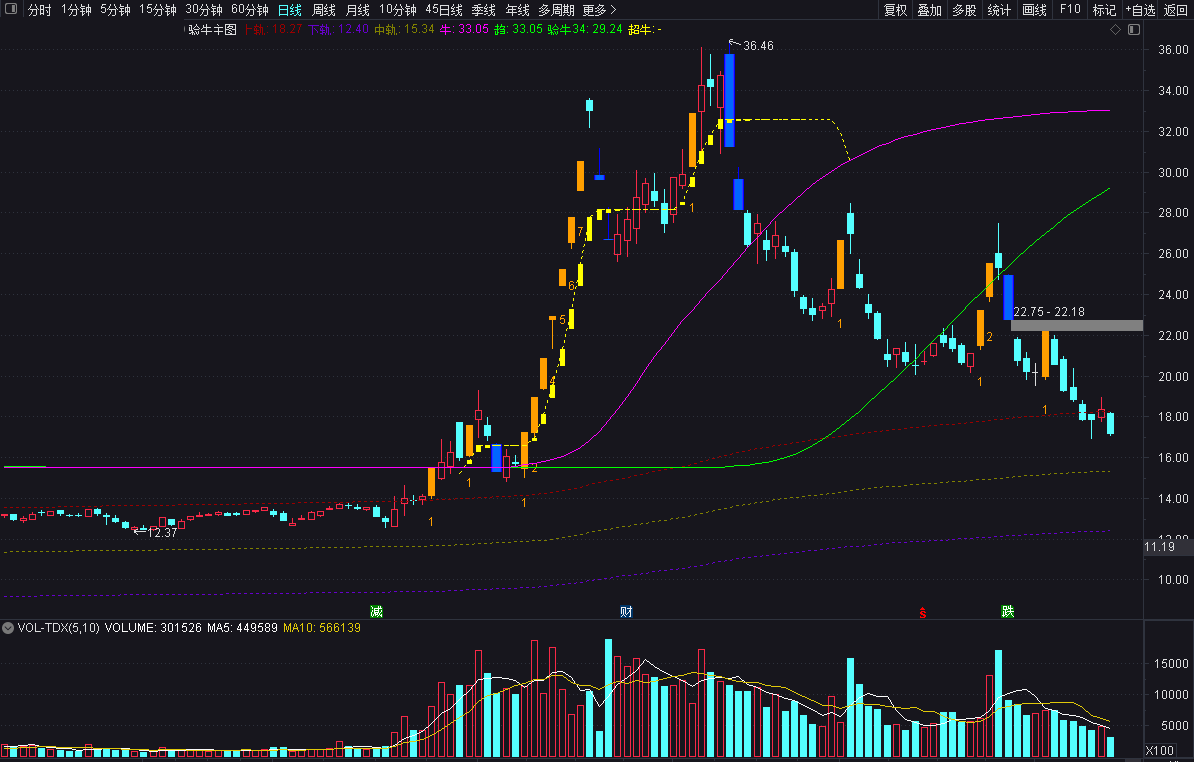
Task: Toggle the right side panel icon
Action: click(1134, 30)
